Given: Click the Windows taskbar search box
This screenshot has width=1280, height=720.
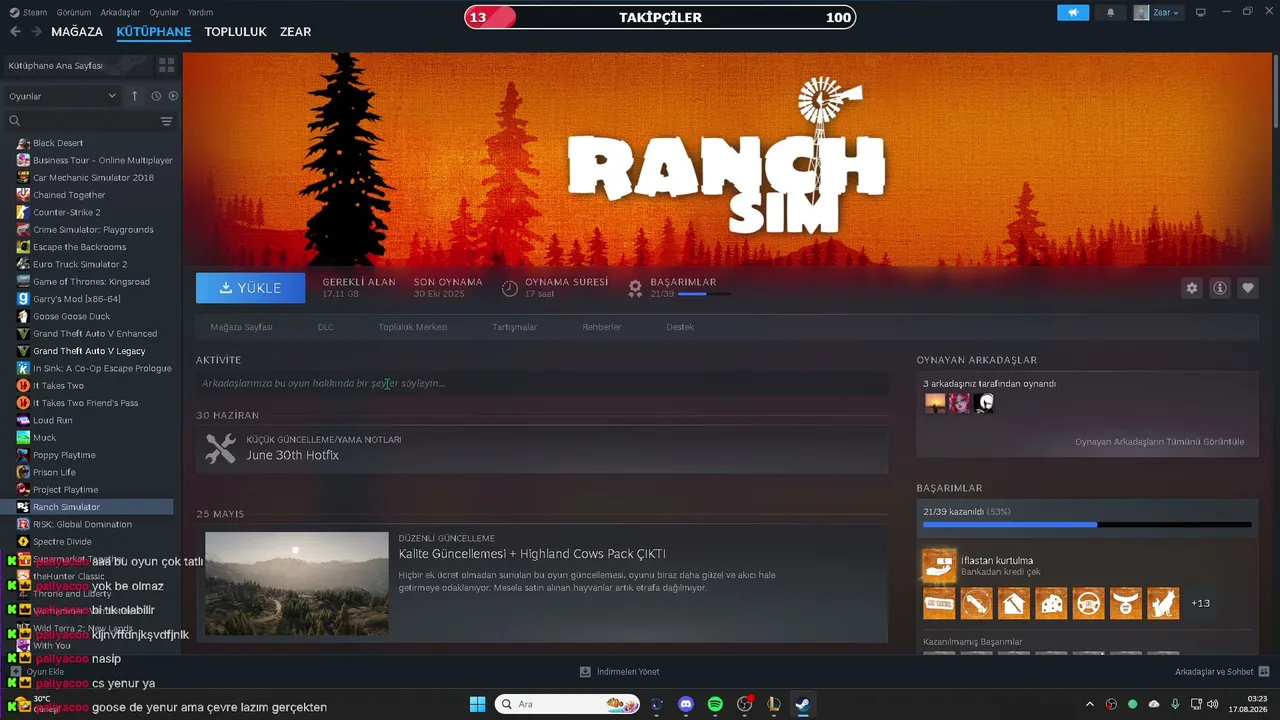Looking at the screenshot, I should click(x=569, y=704).
